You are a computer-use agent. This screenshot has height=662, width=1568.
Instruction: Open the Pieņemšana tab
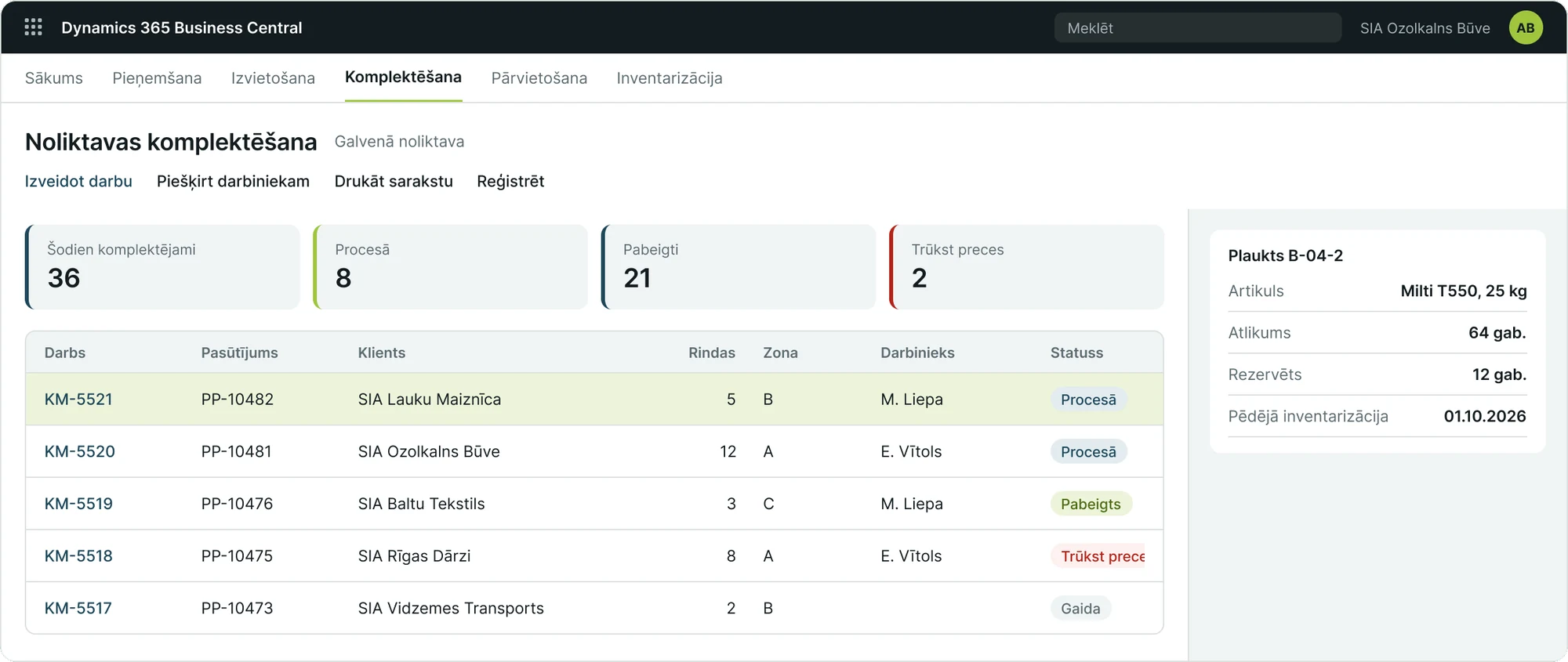157,78
